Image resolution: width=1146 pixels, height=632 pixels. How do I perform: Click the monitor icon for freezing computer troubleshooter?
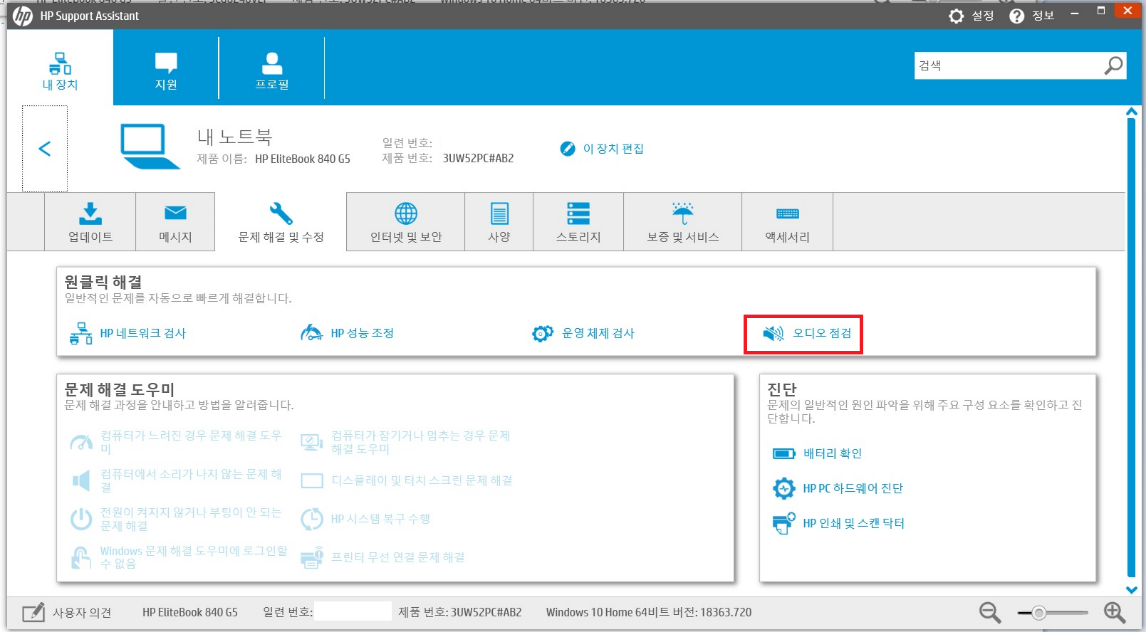click(x=312, y=442)
